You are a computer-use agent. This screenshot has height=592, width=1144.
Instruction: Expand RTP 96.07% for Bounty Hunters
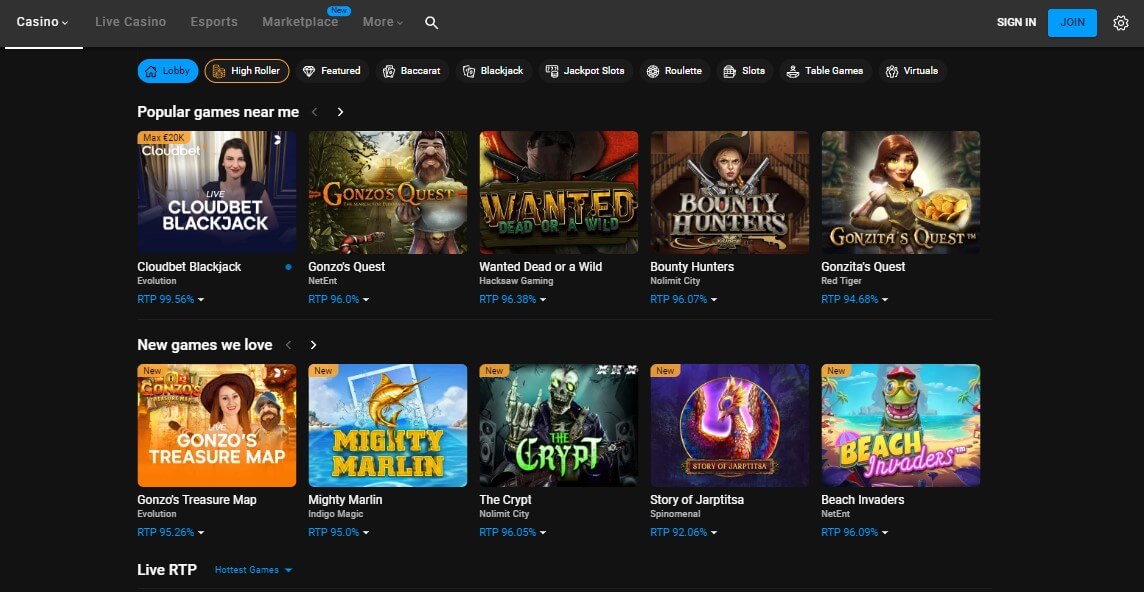(x=684, y=299)
